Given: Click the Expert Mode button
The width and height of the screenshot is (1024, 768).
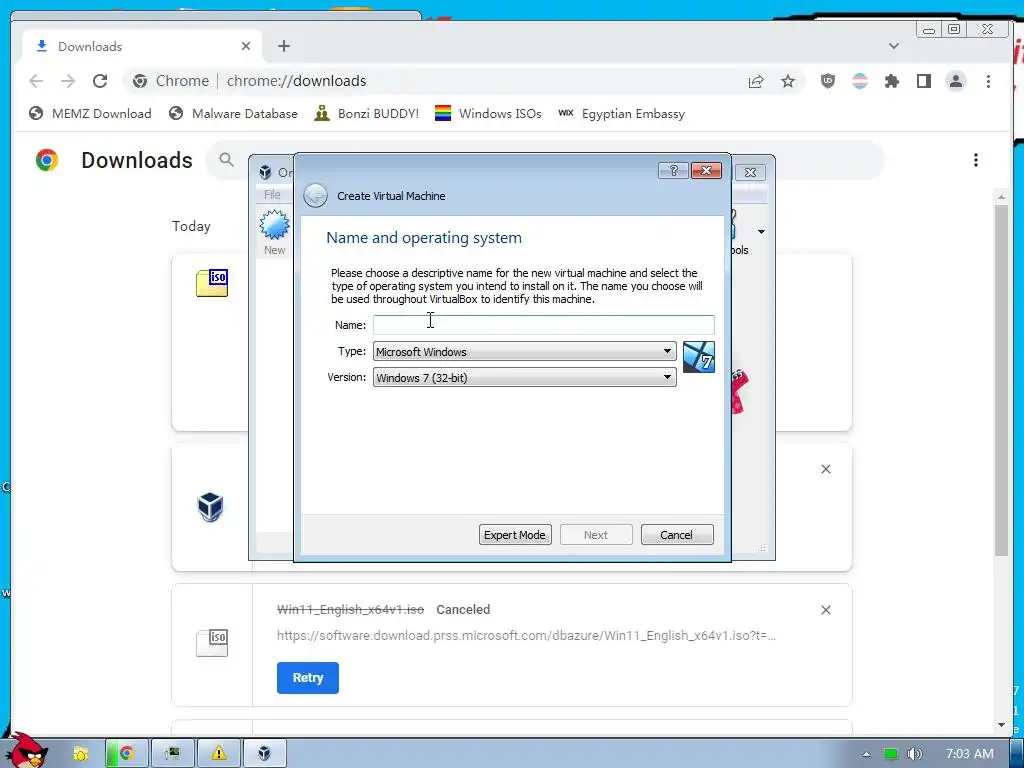Looking at the screenshot, I should [x=515, y=535].
